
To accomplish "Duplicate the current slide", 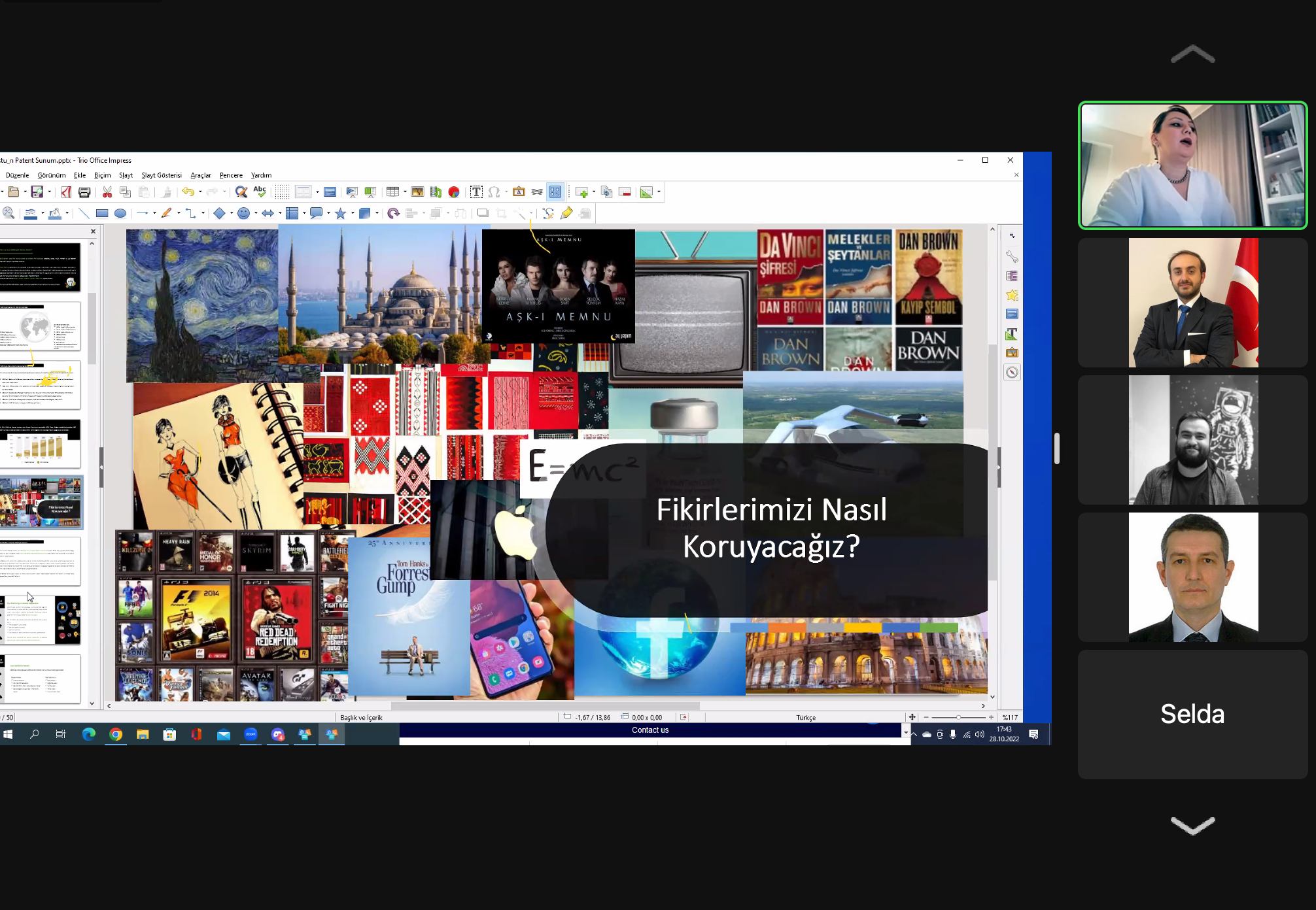I will tap(606, 192).
